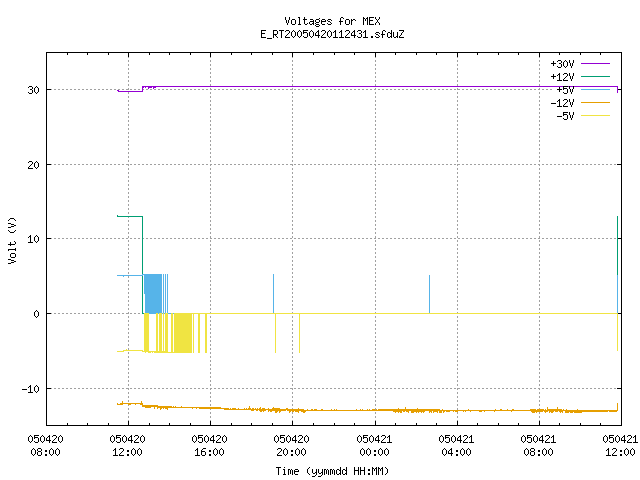The image size is (640, 480).
Task: Click the orange -12V legend line sample
Action: point(595,102)
